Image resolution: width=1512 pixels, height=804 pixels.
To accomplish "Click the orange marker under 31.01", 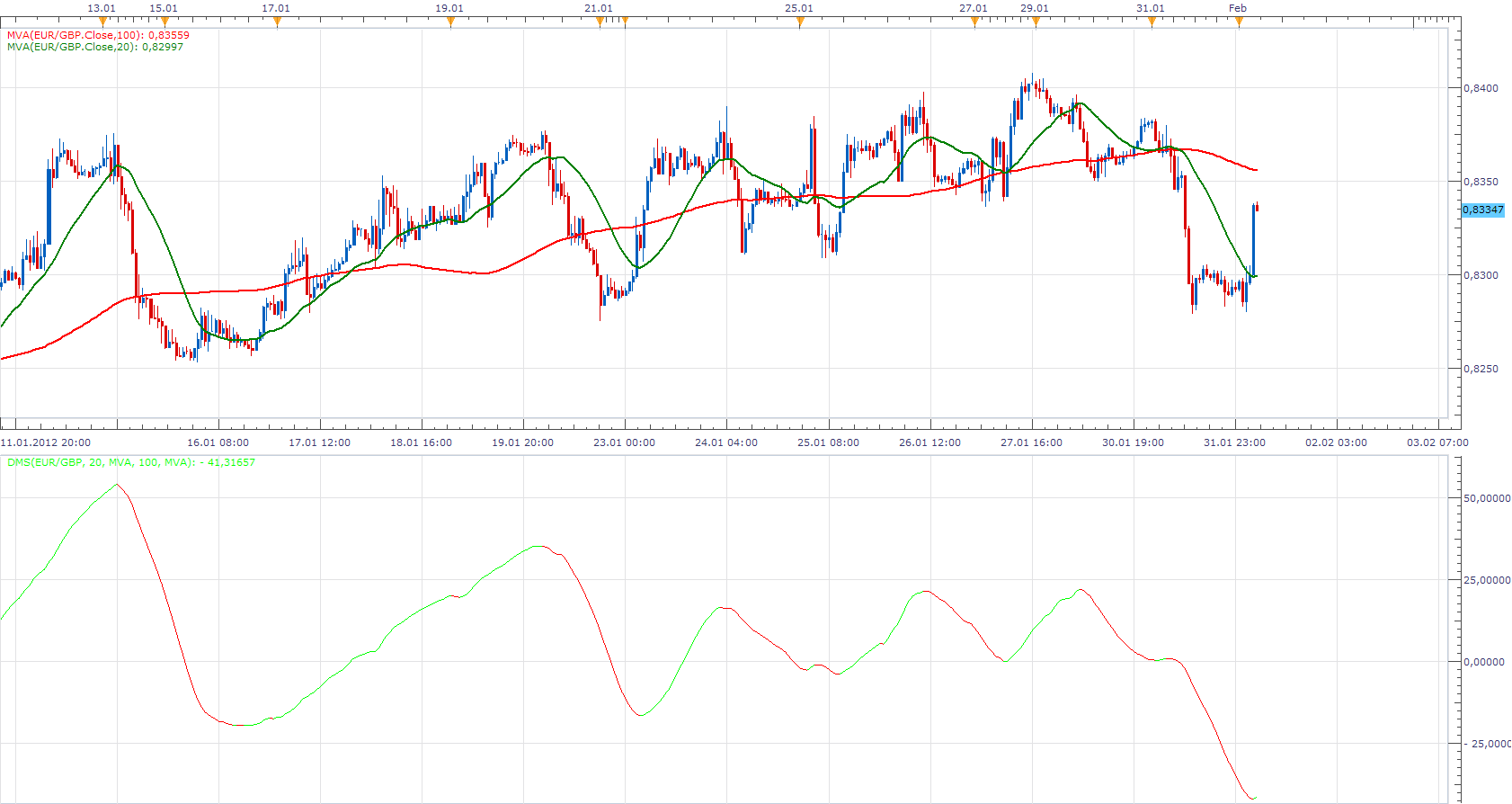I will (x=1152, y=22).
